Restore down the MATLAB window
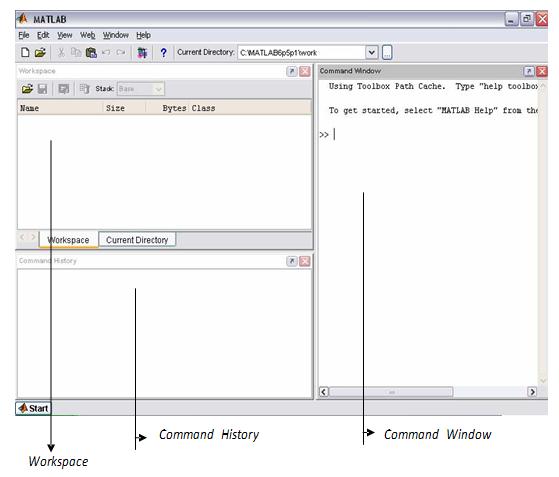Screen dimensions: 559x477 [x=527, y=19]
